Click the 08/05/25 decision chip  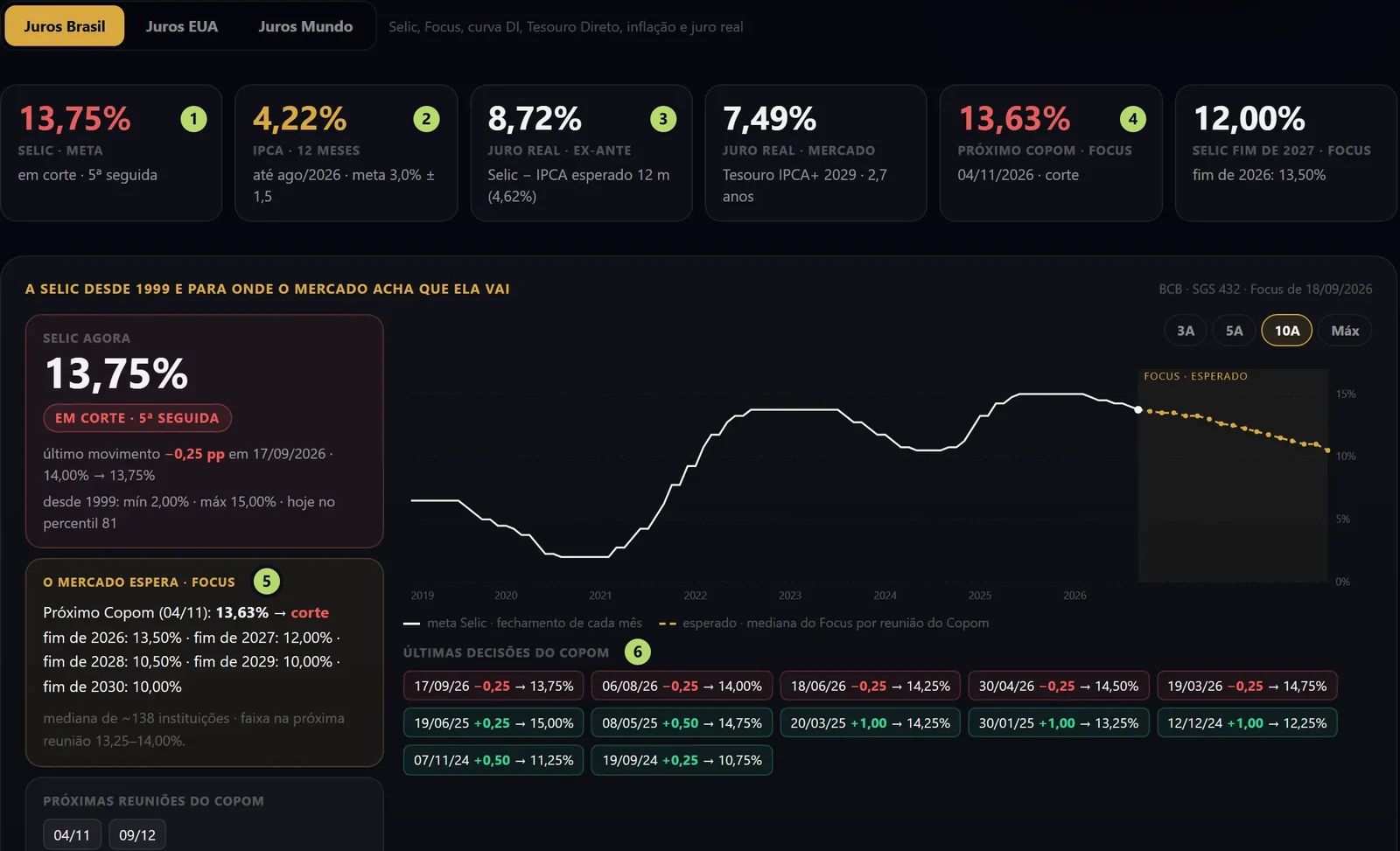682,723
